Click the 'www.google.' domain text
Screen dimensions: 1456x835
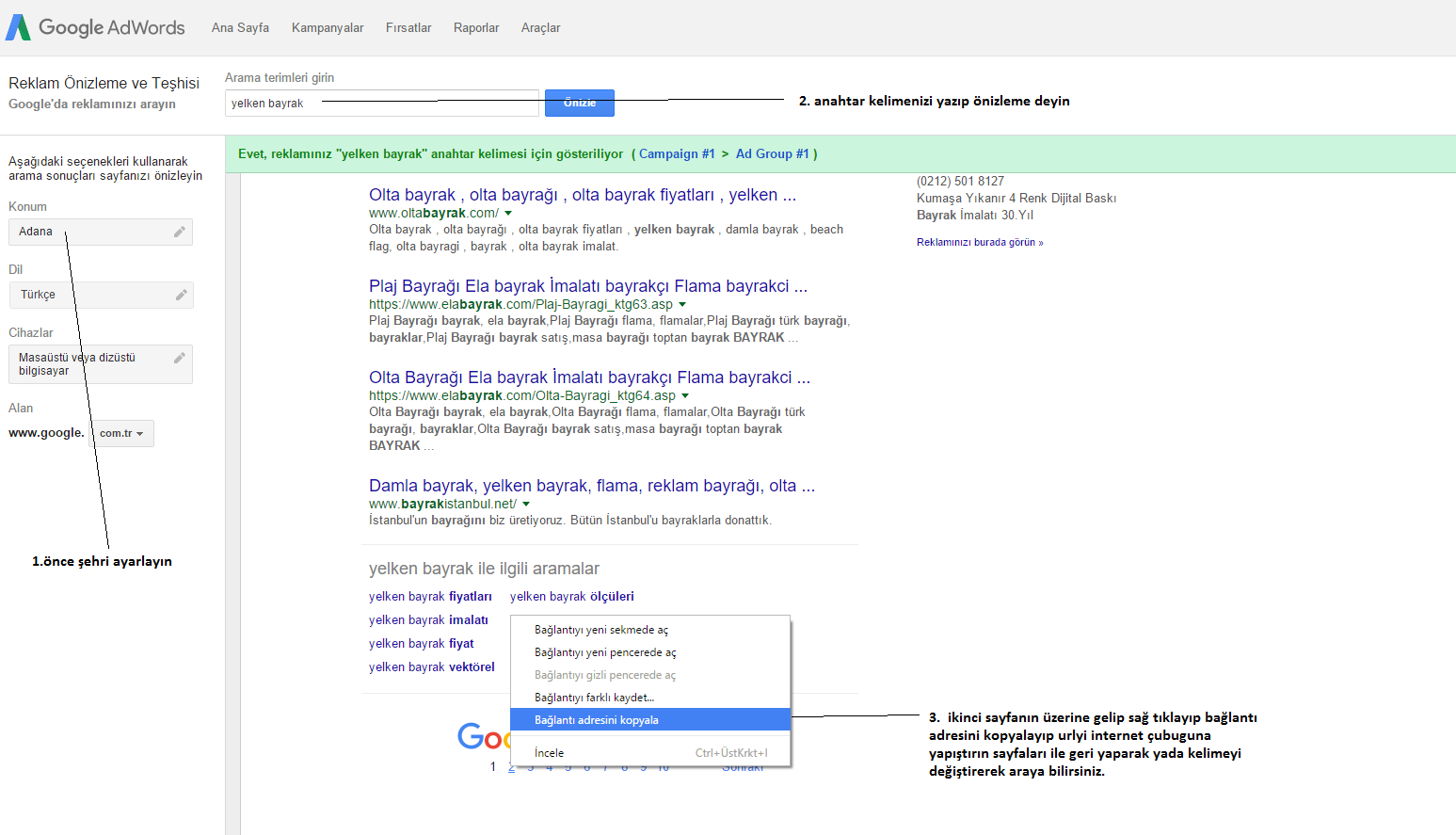pyautogui.click(x=46, y=433)
